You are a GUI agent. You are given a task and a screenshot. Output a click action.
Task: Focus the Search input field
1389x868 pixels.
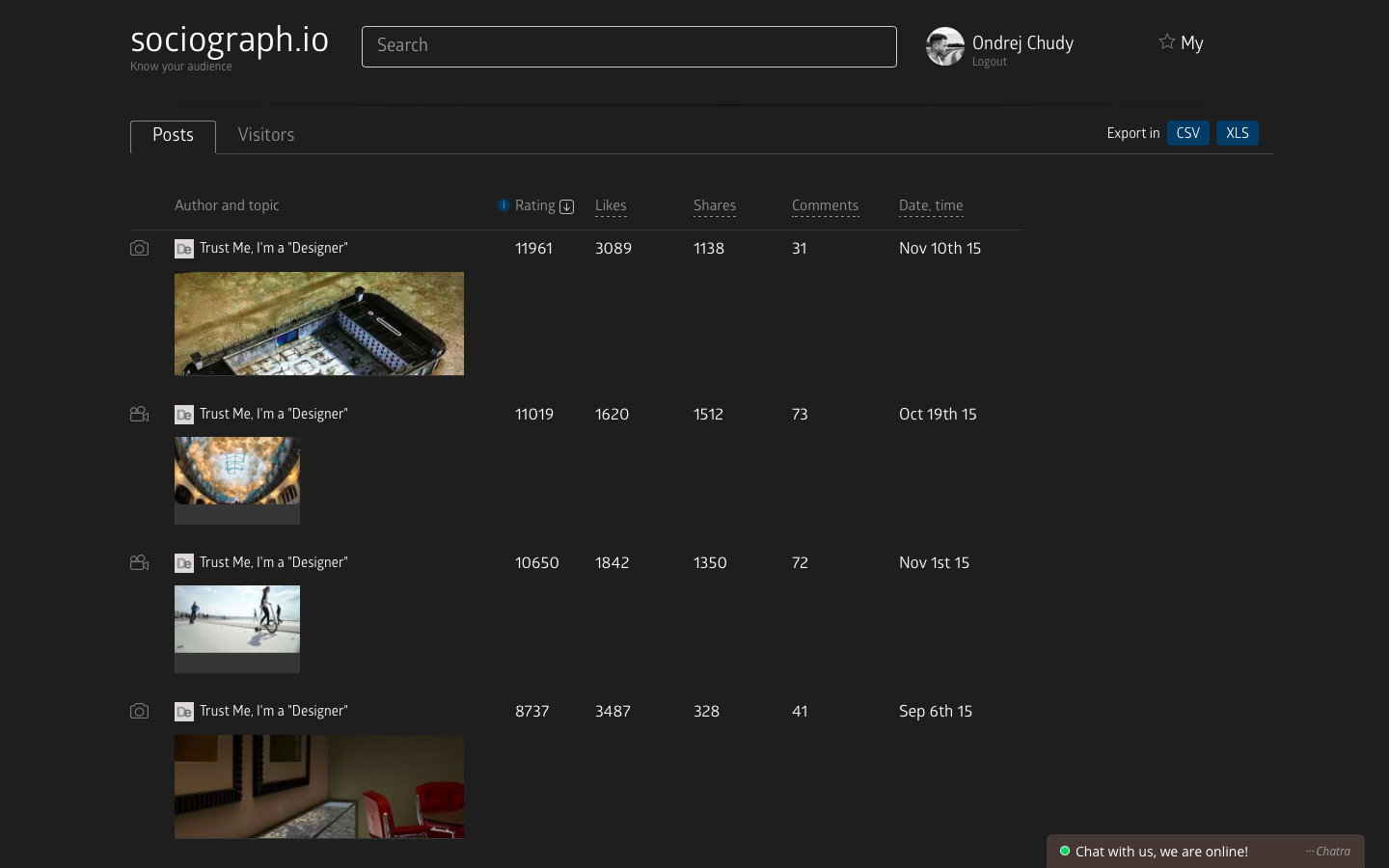pyautogui.click(x=629, y=46)
